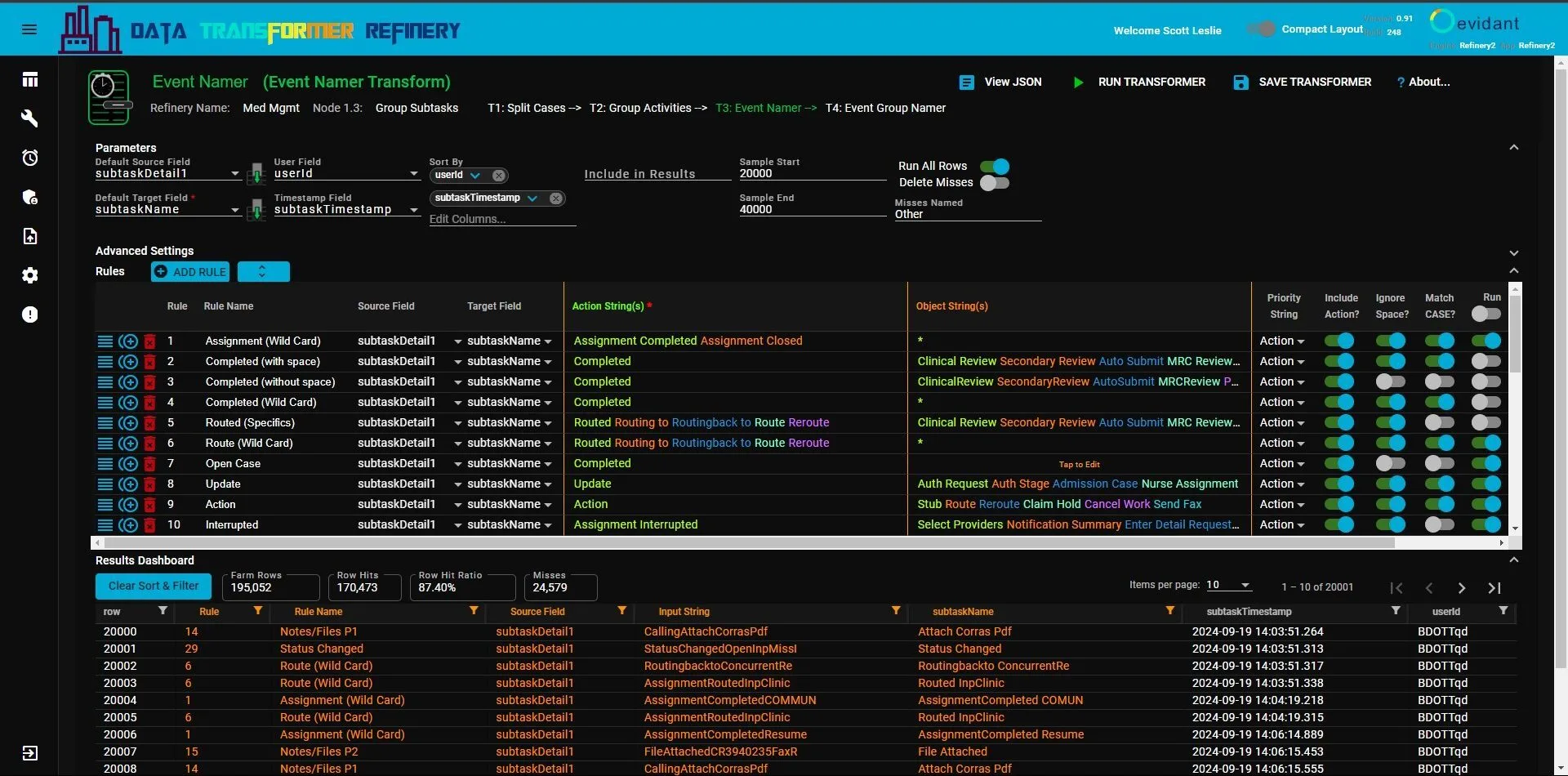This screenshot has height=776, width=1568.
Task: Enable the Delete Misses switch
Action: click(995, 183)
